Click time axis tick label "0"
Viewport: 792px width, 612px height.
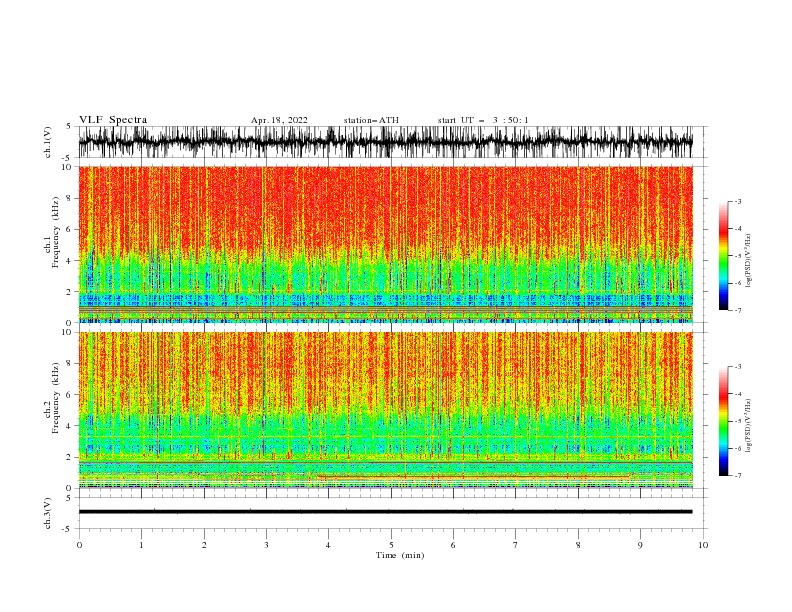[79, 545]
